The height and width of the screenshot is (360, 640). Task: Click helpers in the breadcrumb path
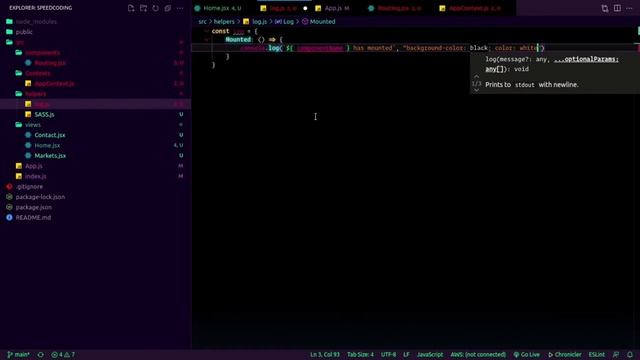coord(224,22)
